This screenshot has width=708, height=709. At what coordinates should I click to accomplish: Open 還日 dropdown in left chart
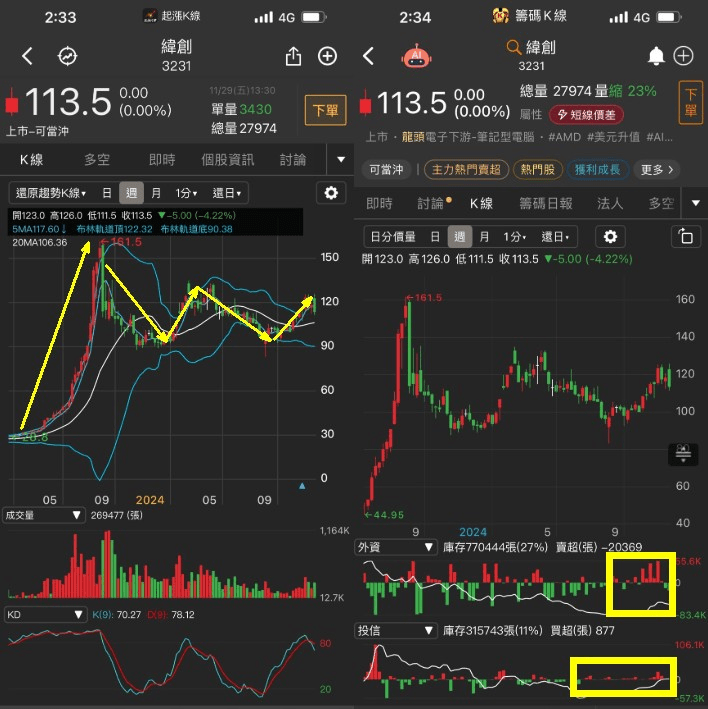(x=227, y=193)
